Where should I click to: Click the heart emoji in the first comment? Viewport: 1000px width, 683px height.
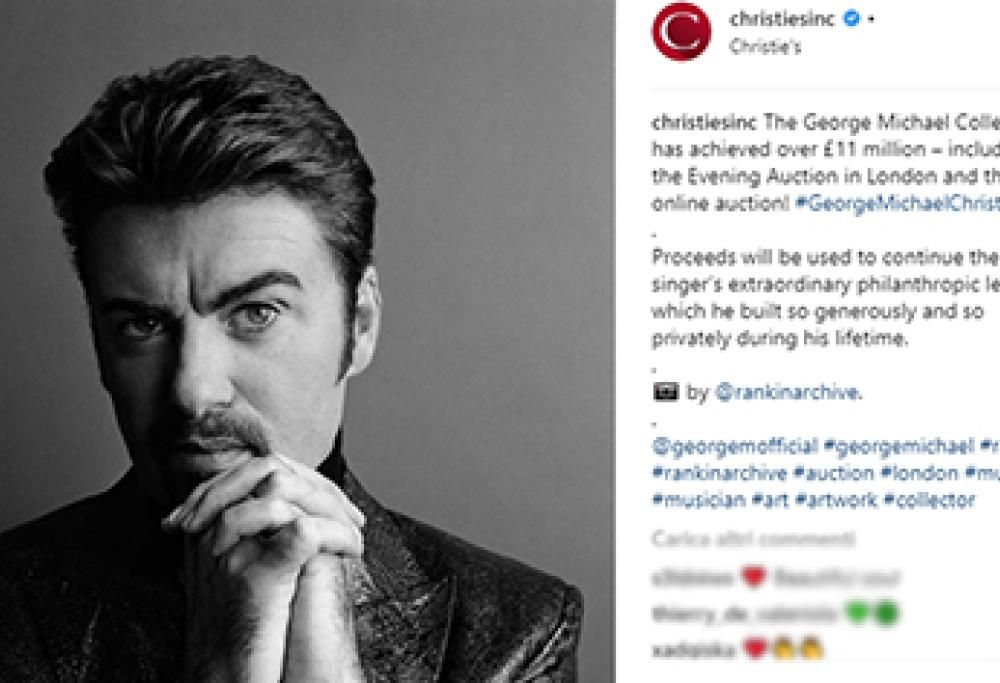(752, 575)
